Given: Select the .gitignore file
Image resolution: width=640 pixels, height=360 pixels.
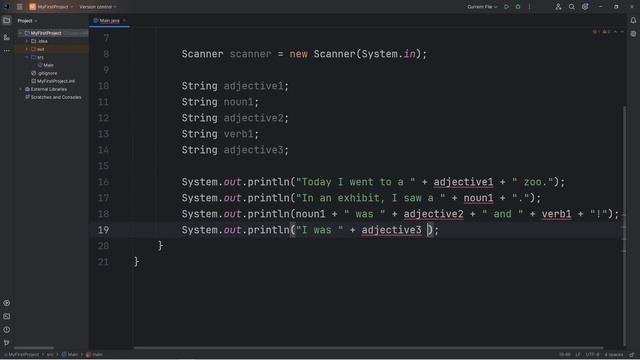Looking at the screenshot, I should tap(44, 73).
